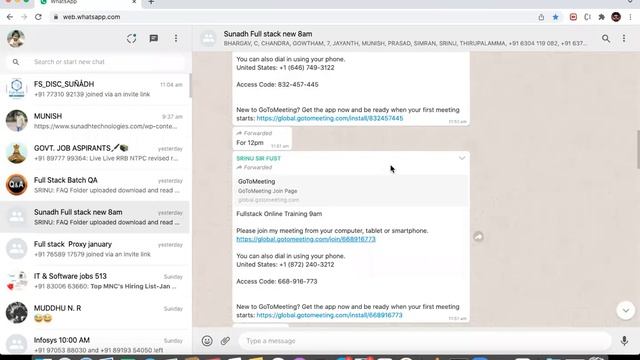This screenshot has height=360, width=640.
Task: Share page using browser share icon
Action: click(541, 17)
